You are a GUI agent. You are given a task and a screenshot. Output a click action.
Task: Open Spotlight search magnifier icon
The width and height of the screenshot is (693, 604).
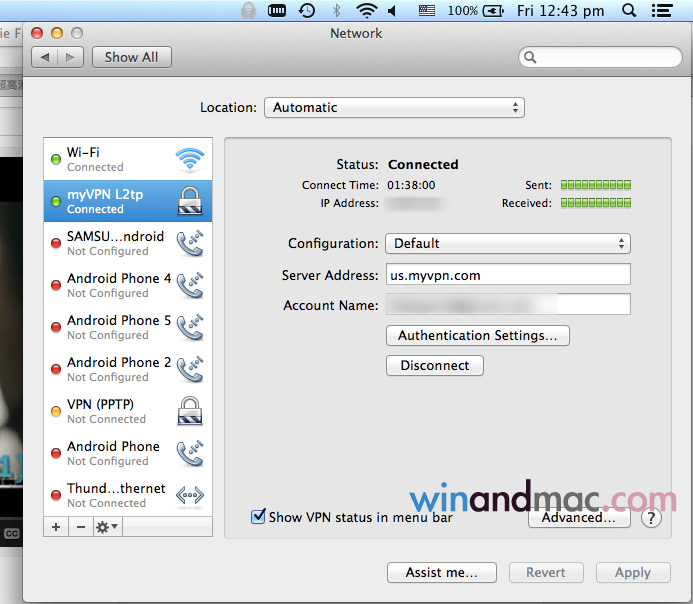pos(628,10)
